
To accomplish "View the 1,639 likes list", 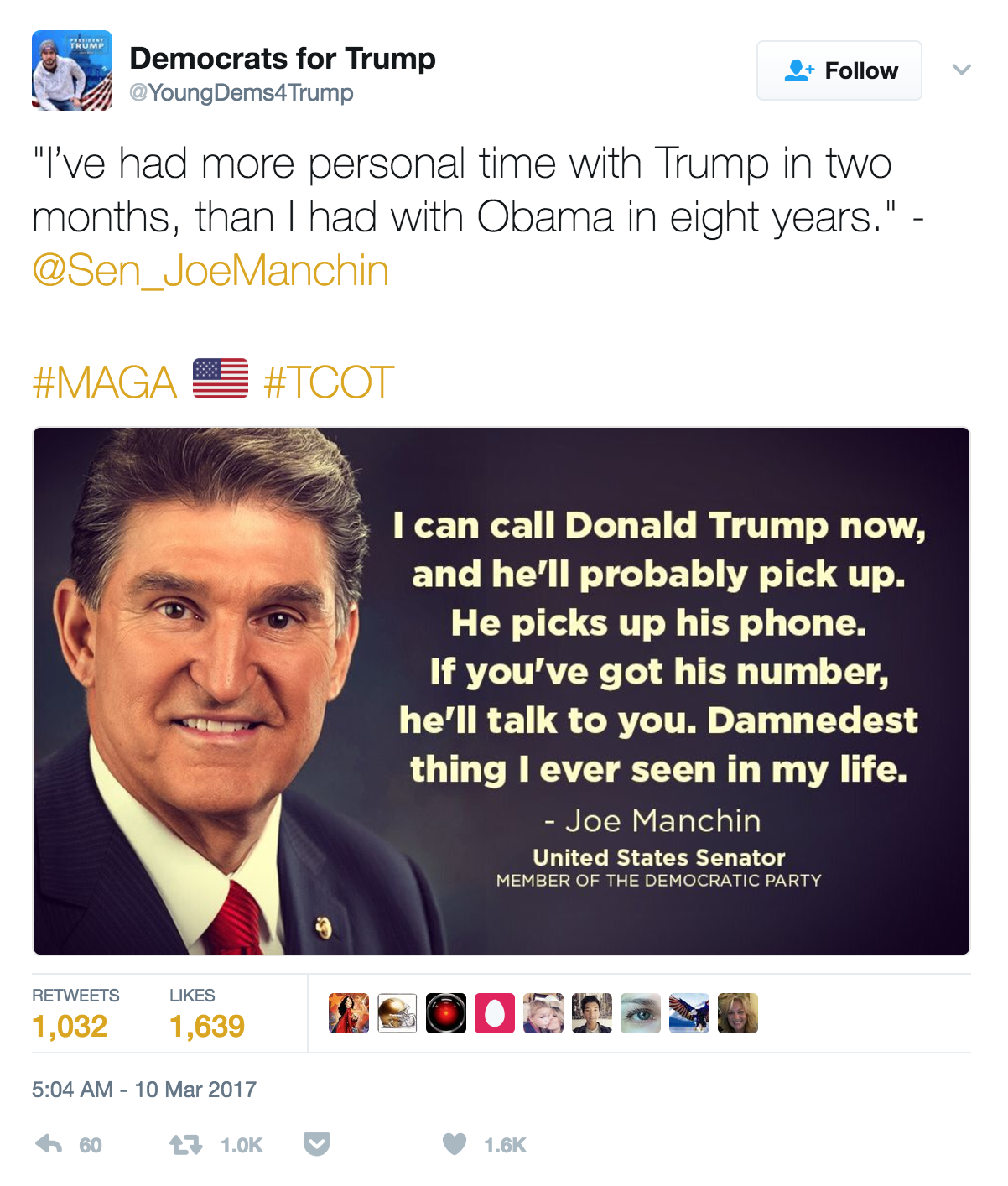I will [x=207, y=1026].
